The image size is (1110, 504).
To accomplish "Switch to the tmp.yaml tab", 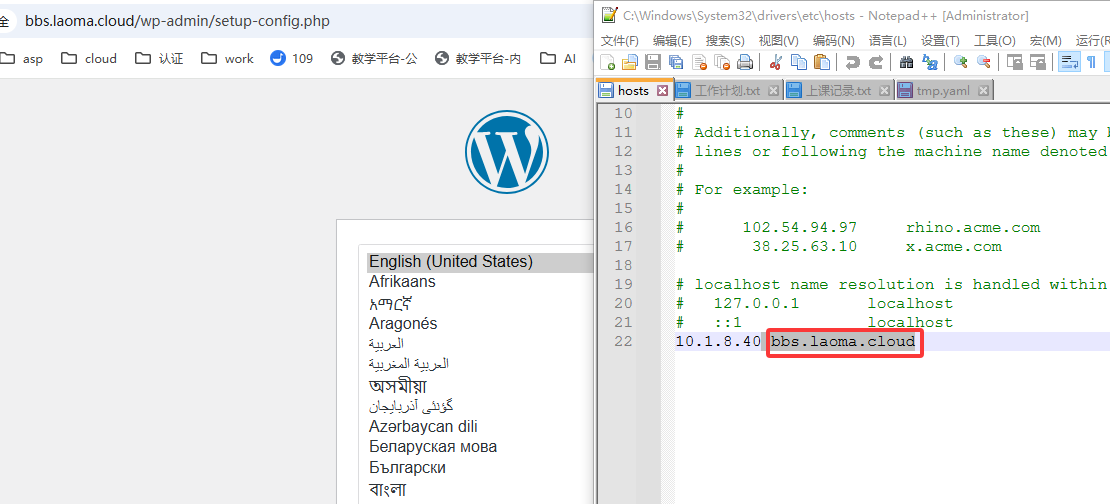I will pos(945,91).
